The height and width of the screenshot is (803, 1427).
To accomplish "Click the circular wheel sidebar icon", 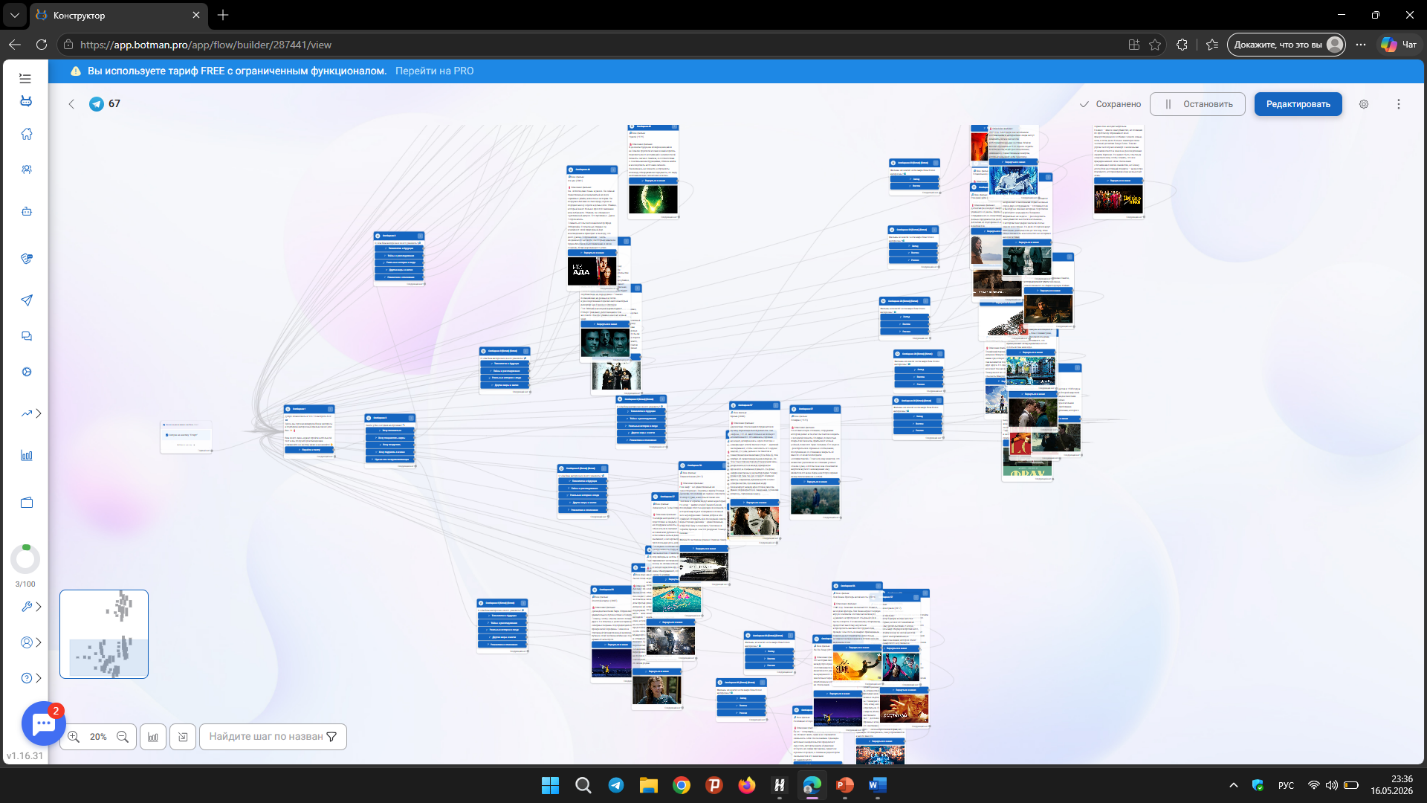I will [x=27, y=372].
